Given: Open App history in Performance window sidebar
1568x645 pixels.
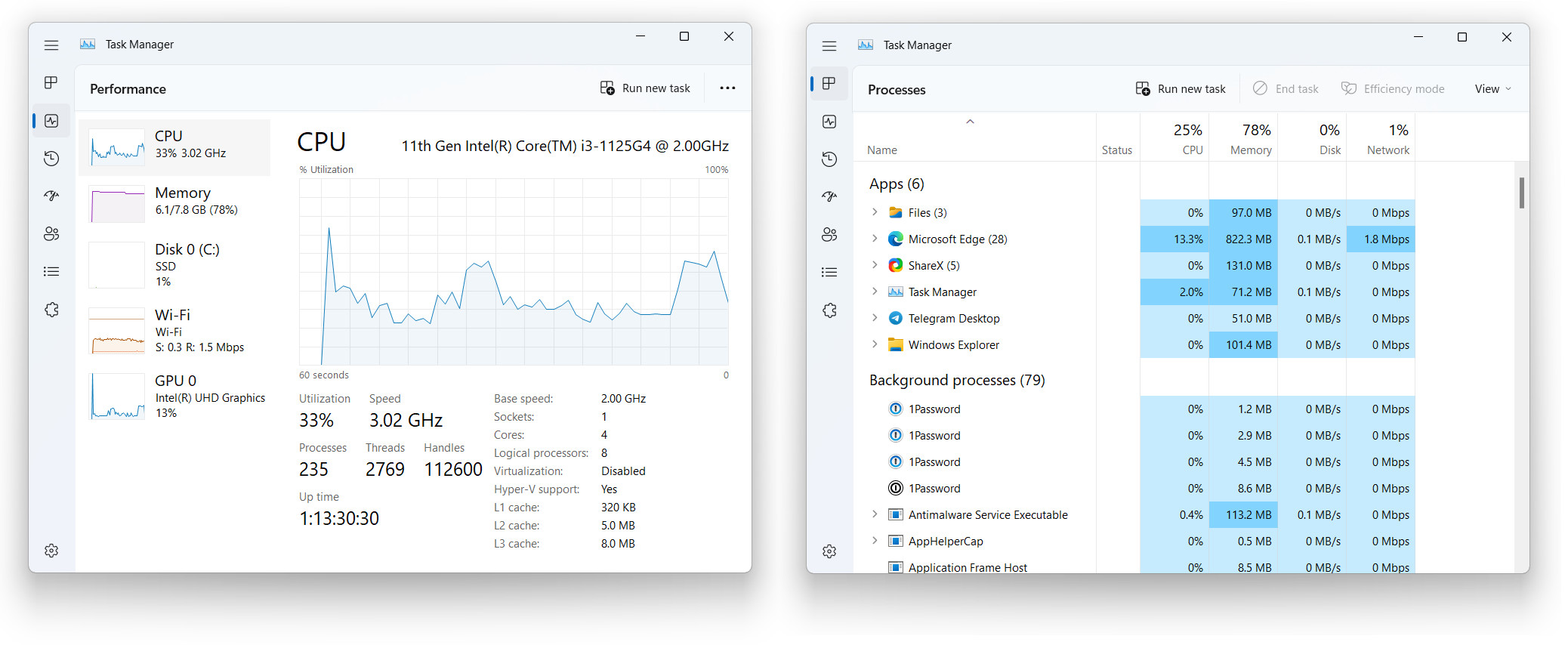Looking at the screenshot, I should (x=51, y=159).
